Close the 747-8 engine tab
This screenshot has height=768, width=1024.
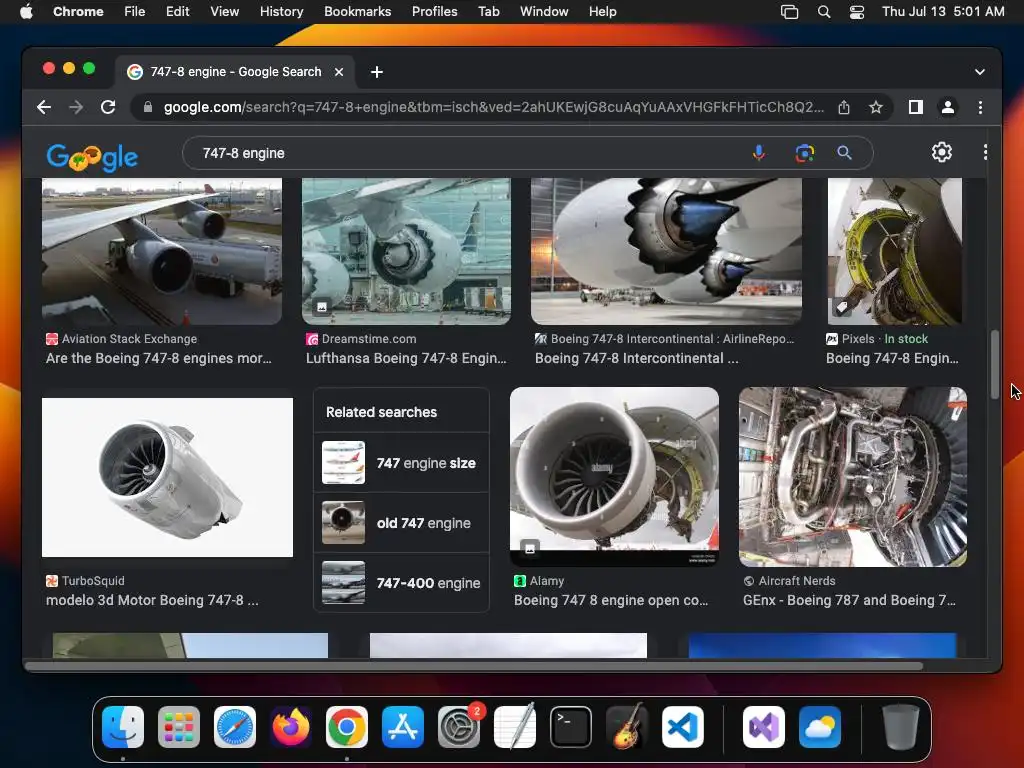click(x=339, y=72)
